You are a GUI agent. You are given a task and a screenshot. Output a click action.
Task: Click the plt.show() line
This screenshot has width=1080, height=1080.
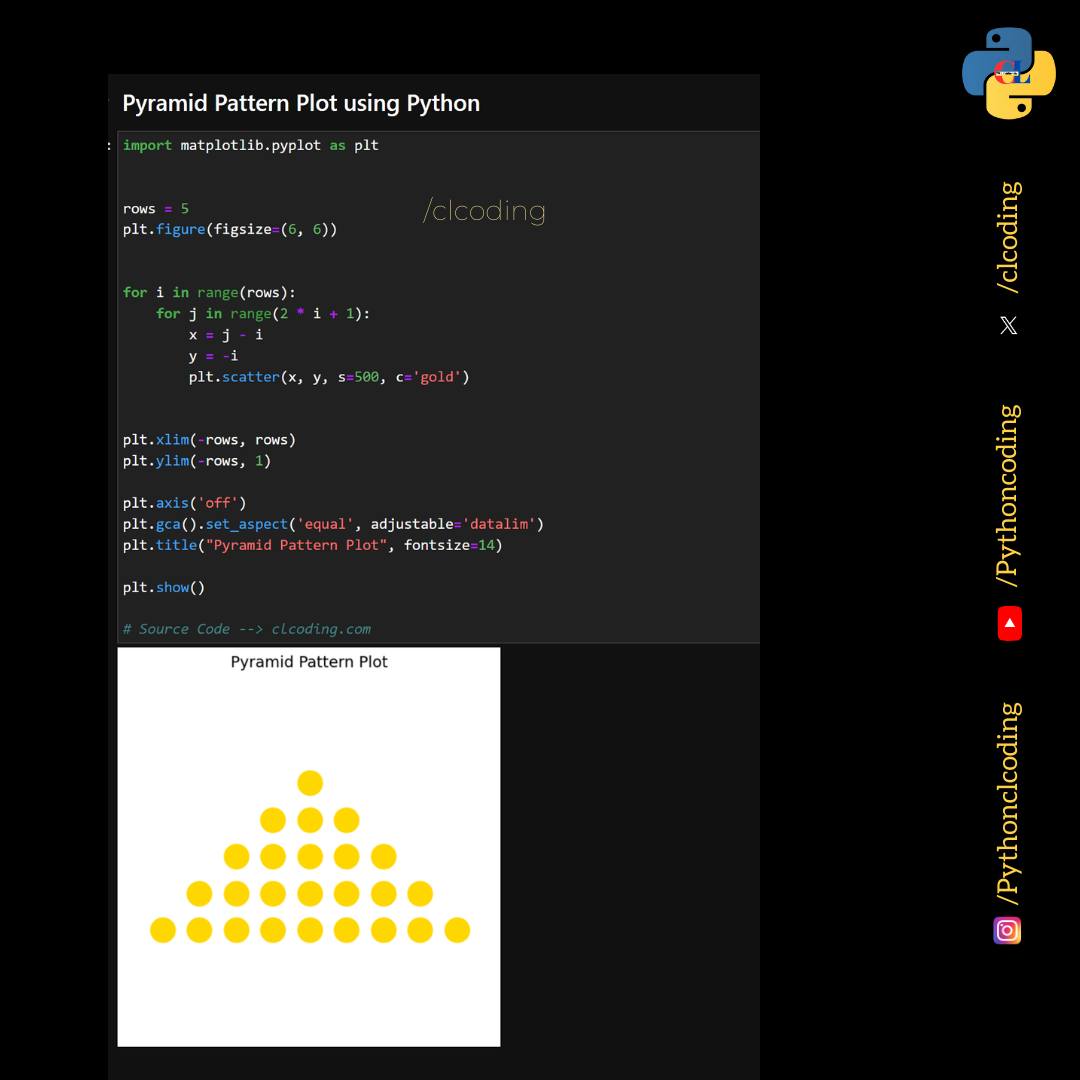[x=164, y=588]
